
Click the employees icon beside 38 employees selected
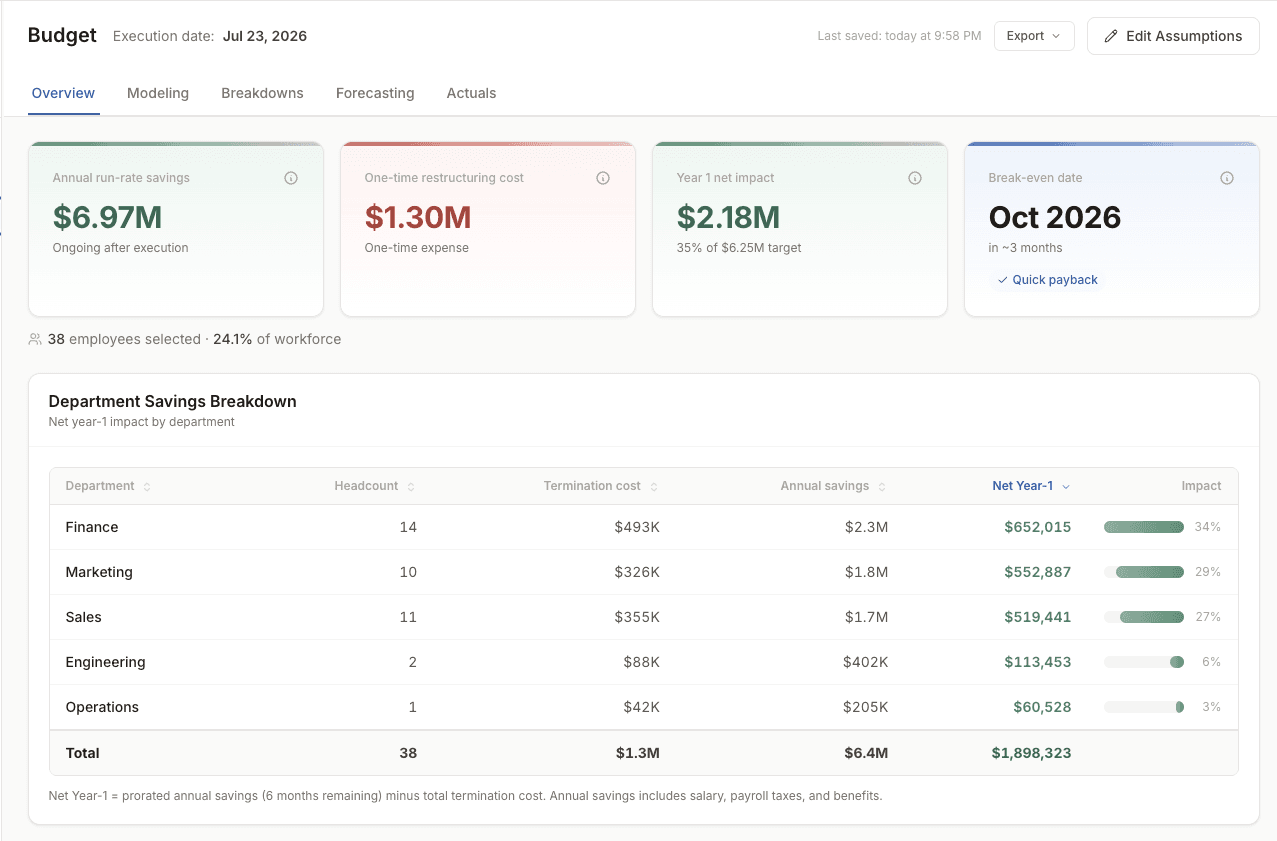(35, 339)
